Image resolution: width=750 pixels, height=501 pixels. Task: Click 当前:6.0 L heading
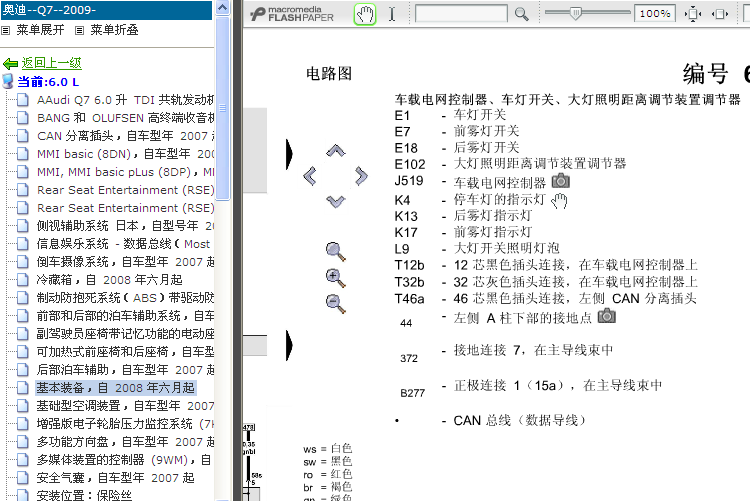click(x=48, y=82)
